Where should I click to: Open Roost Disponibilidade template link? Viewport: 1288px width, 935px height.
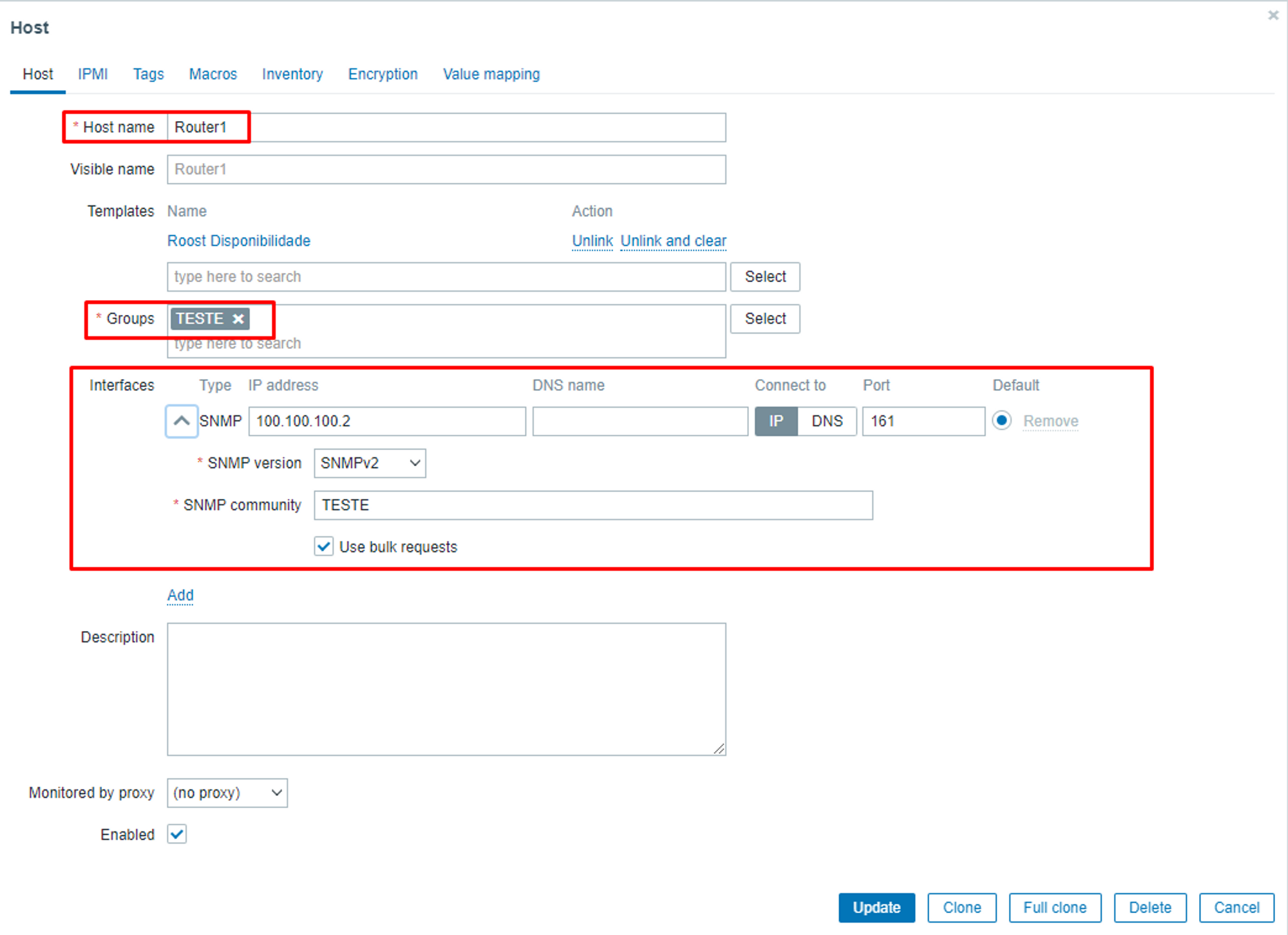(x=239, y=241)
